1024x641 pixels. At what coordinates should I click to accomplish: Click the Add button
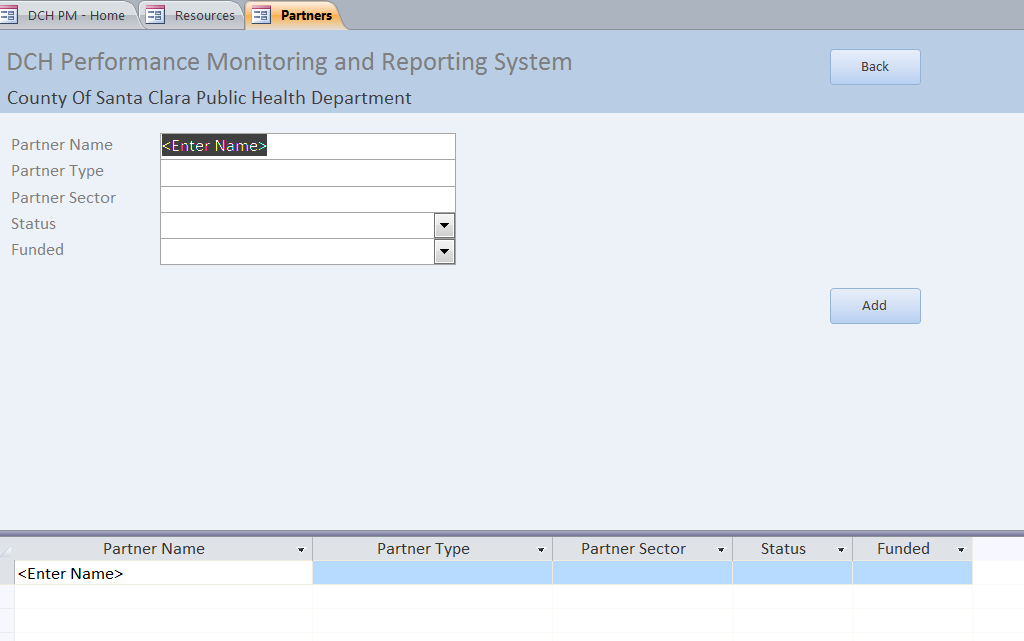874,306
